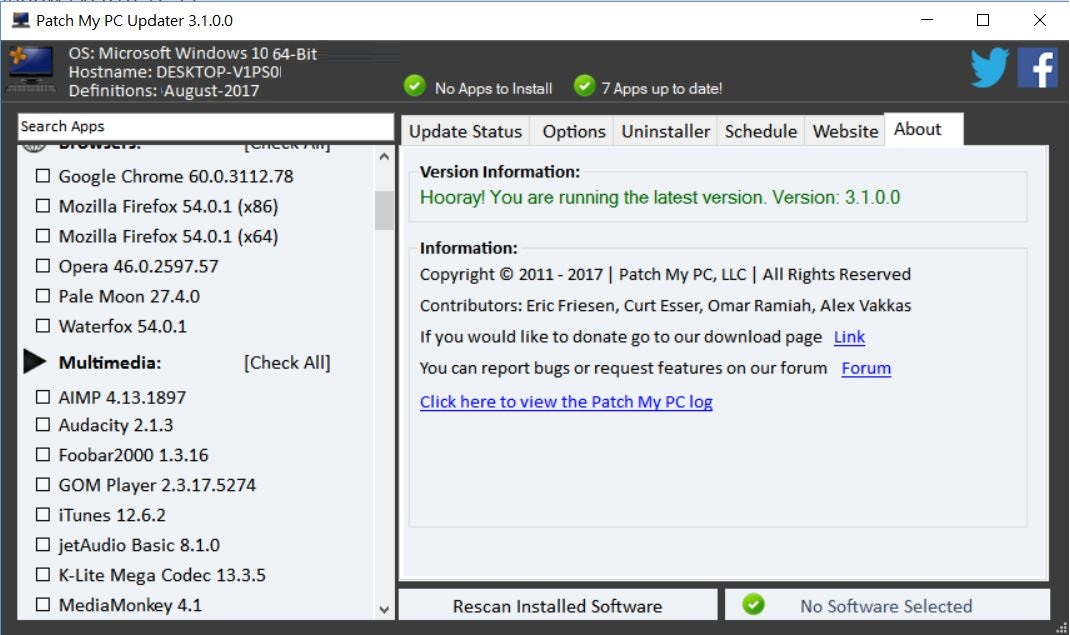1070x635 pixels.
Task: Click the app list scrollbar thumb
Action: pos(384,211)
